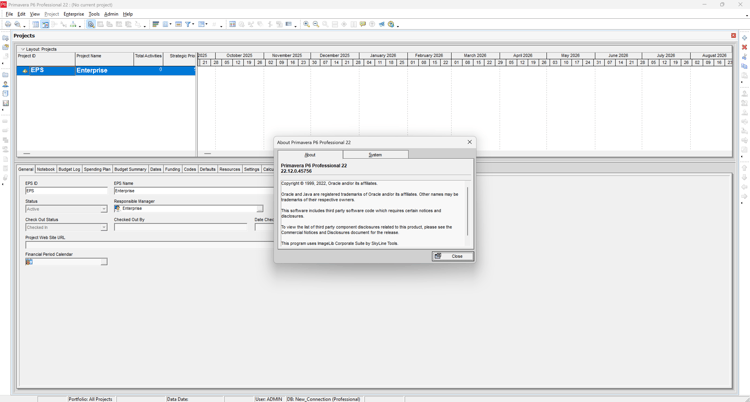Click the highlighted Gantt chart view icon
Screen dimensions: 750x402
[x=45, y=24]
